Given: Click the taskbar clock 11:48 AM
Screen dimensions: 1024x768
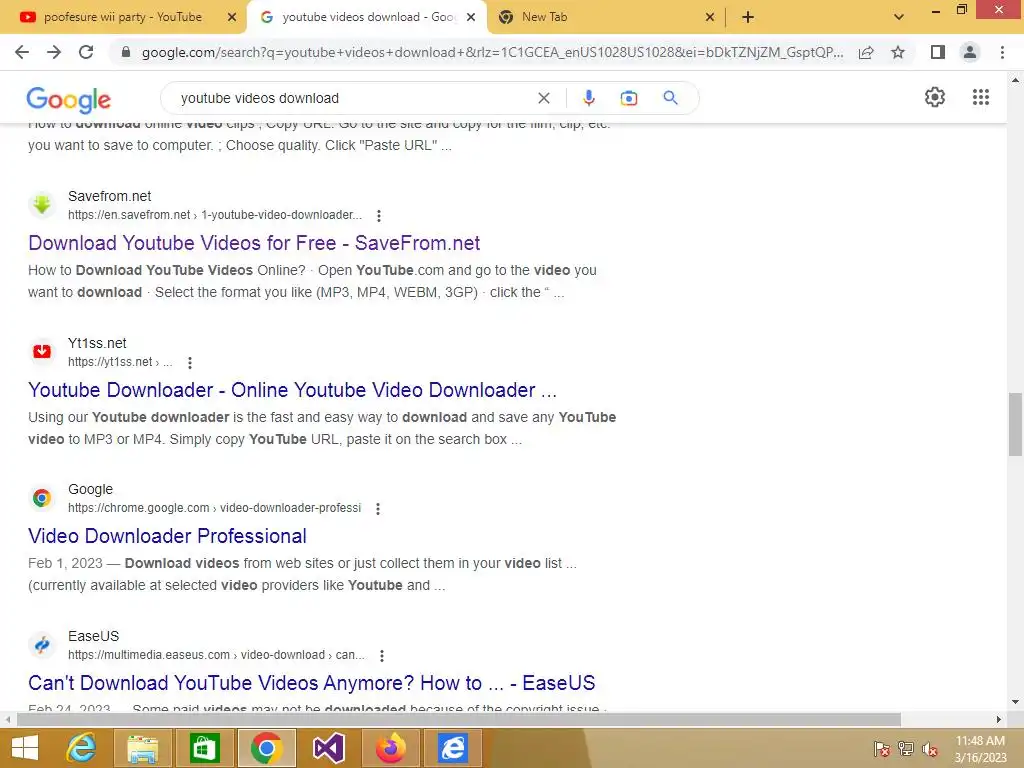Looking at the screenshot, I should (x=980, y=741).
